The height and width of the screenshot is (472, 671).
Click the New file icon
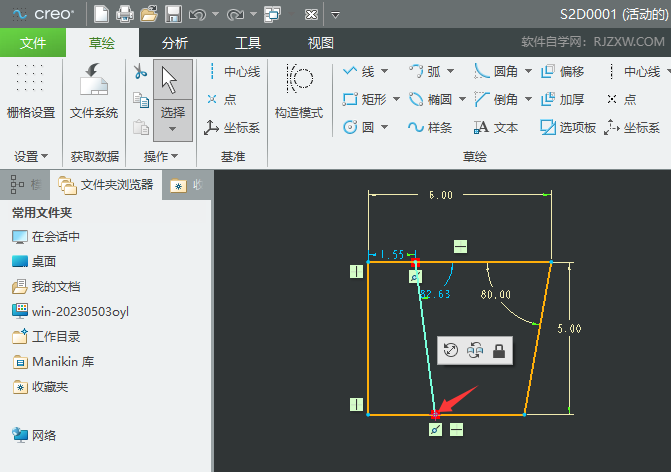coord(101,14)
